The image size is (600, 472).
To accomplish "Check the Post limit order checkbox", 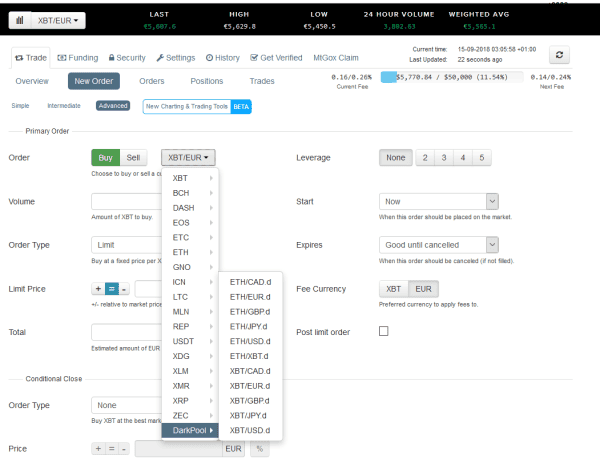I will [383, 331].
